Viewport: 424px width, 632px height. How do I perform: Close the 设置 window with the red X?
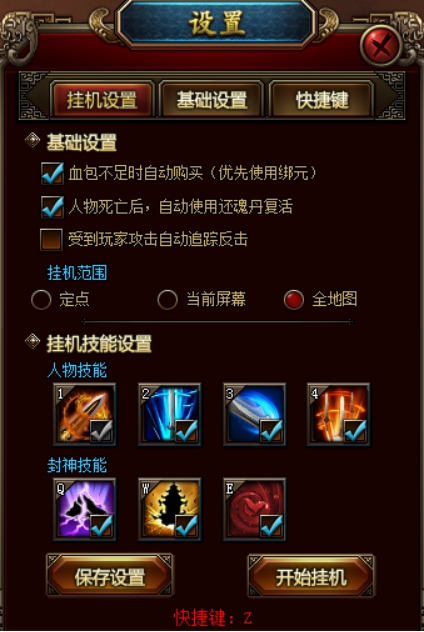pyautogui.click(x=381, y=45)
